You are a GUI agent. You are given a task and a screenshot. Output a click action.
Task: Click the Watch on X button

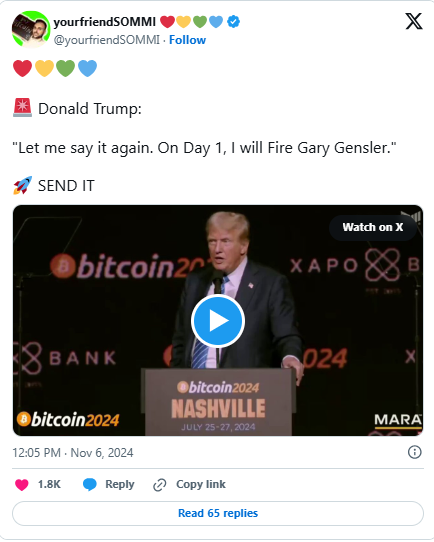[373, 227]
